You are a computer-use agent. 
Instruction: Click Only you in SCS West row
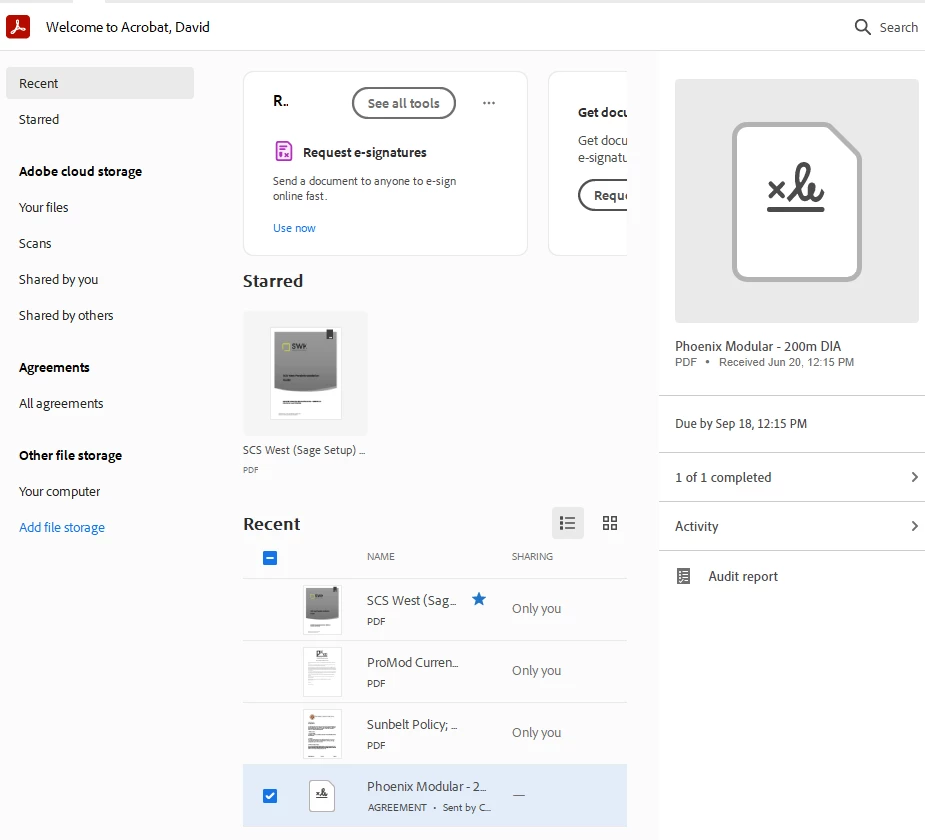(x=536, y=609)
